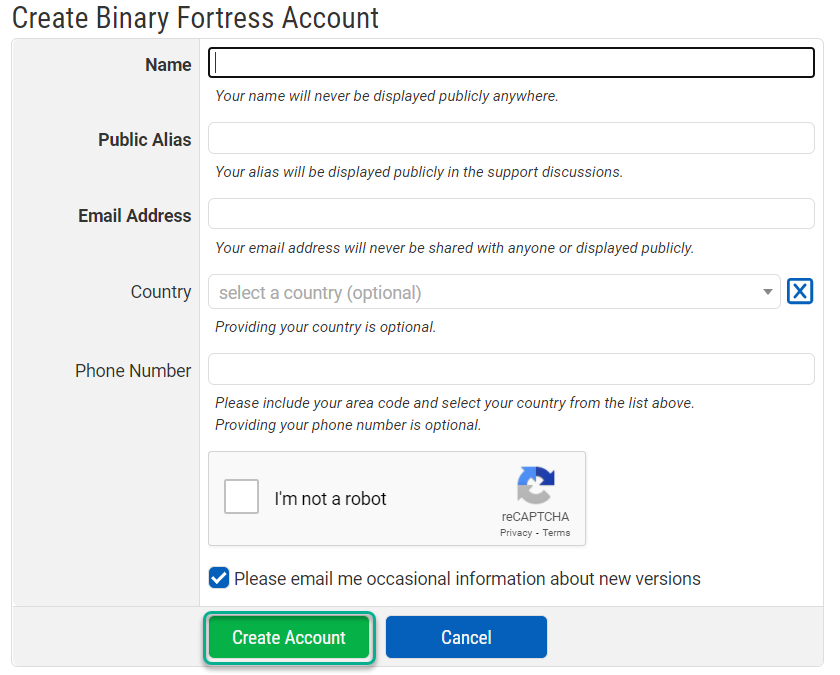Click the blue X to clear country selection

799,291
